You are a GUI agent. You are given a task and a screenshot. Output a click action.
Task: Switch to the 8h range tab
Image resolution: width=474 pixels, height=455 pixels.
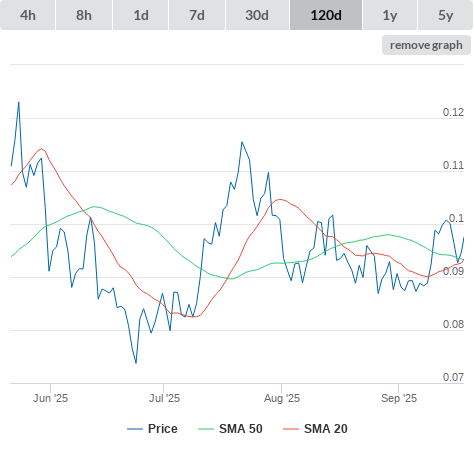[x=84, y=15]
